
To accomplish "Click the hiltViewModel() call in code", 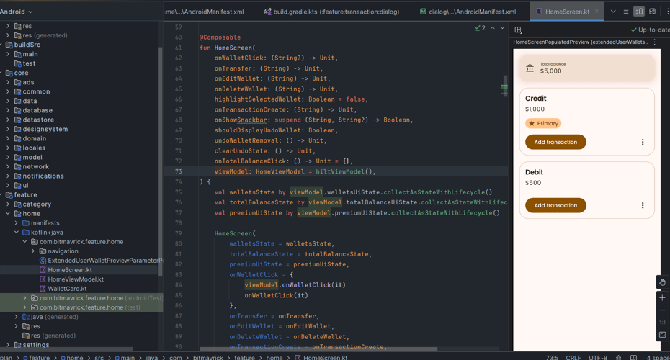I will [344, 172].
